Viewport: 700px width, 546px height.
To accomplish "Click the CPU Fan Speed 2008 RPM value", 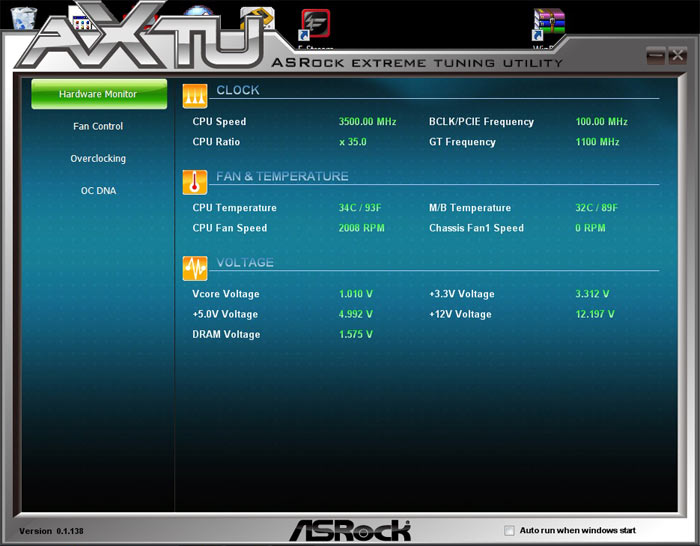I will tap(362, 228).
